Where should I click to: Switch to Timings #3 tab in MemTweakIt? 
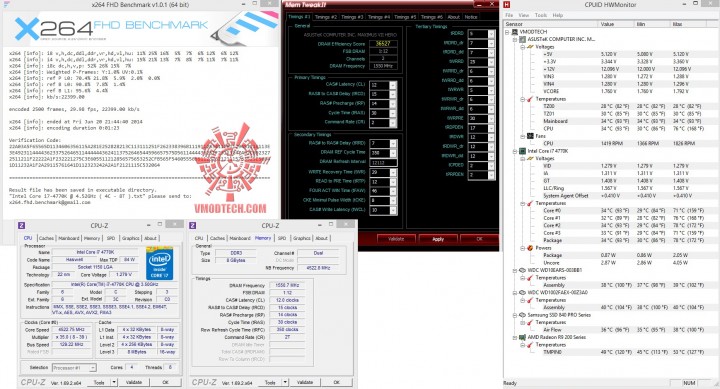point(352,17)
